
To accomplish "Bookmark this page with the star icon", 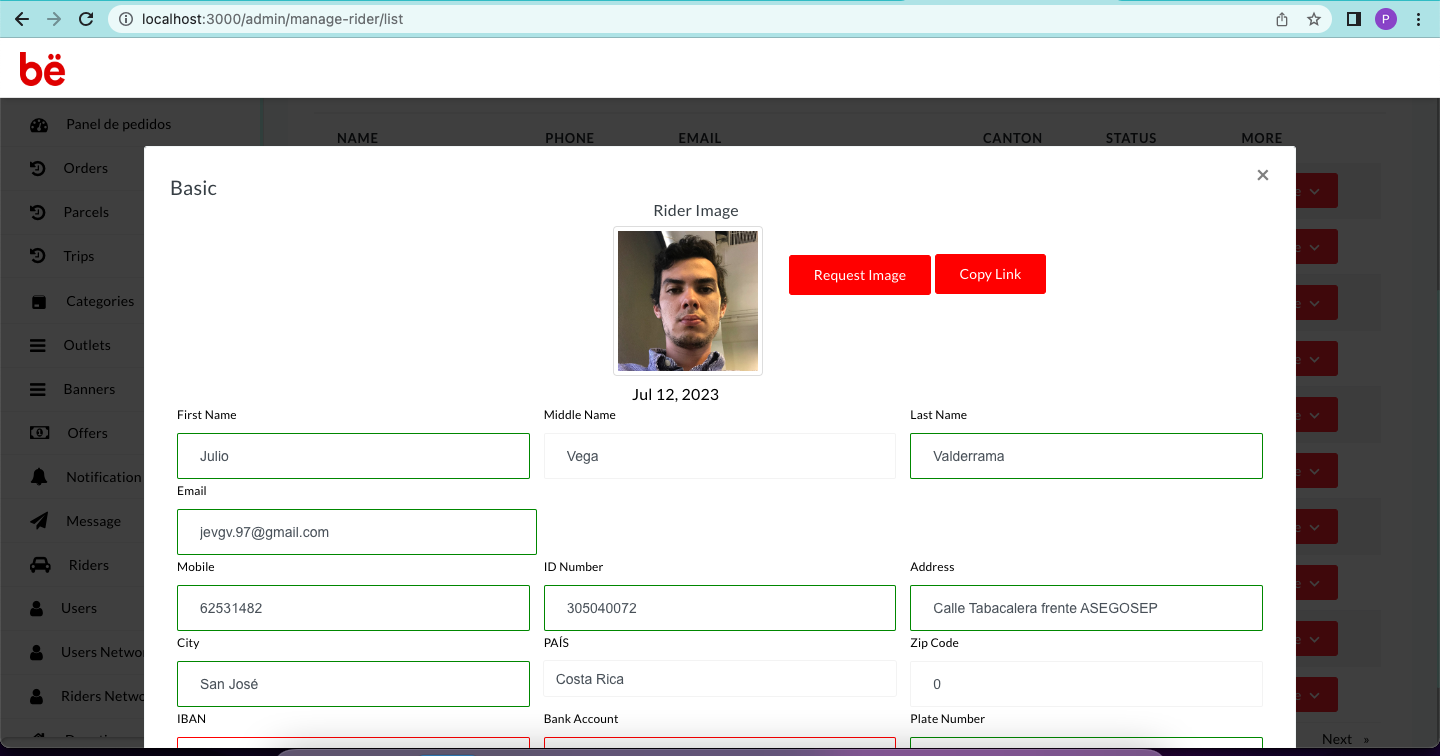I will click(x=1314, y=19).
